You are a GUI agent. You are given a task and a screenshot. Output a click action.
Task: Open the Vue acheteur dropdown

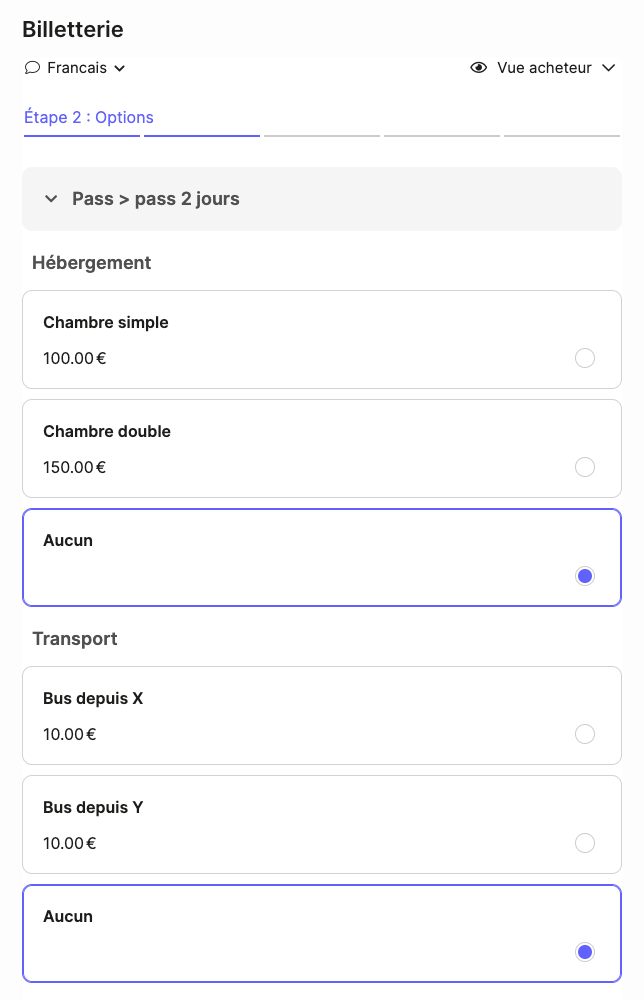[x=544, y=68]
